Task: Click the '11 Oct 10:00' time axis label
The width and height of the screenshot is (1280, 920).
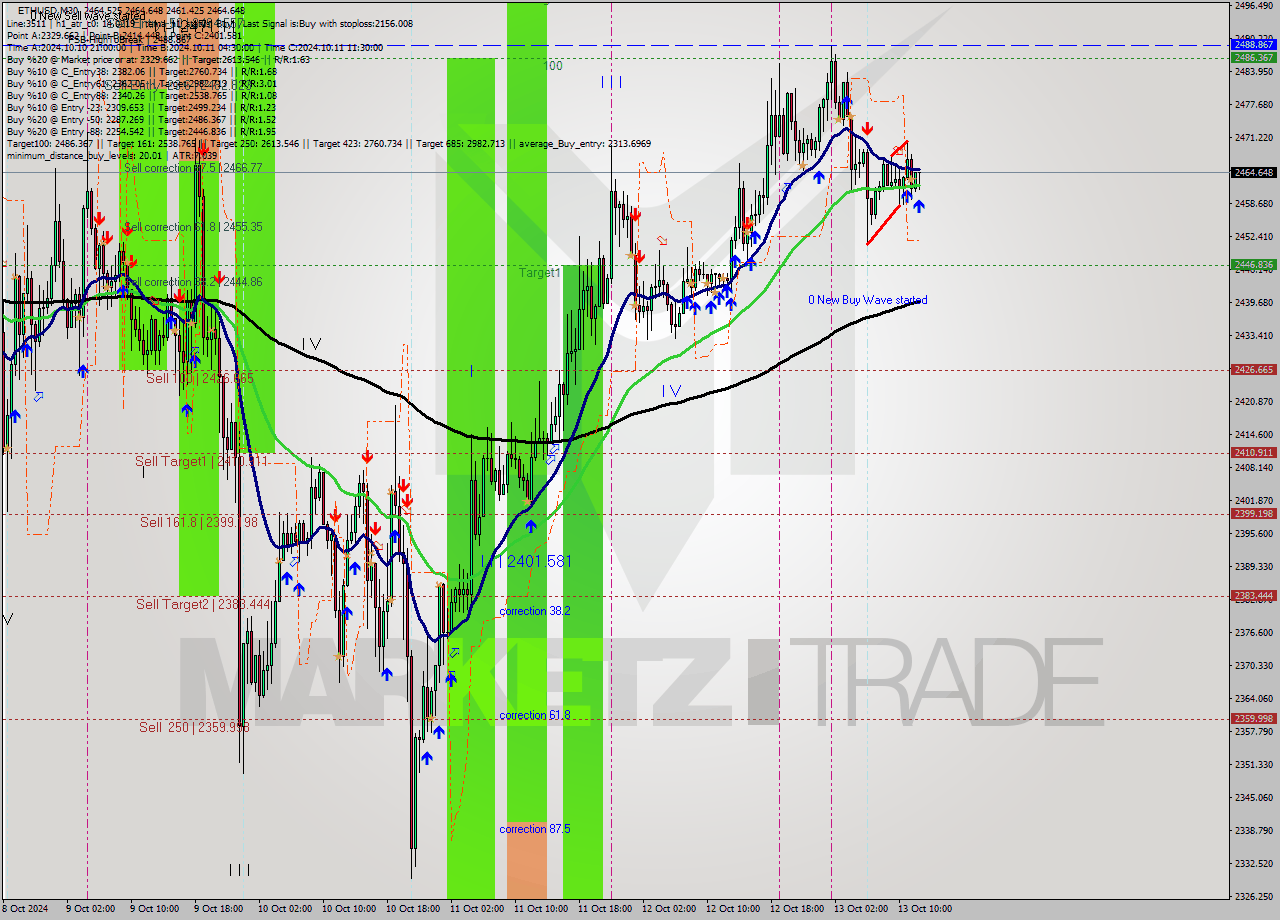Action: click(541, 909)
